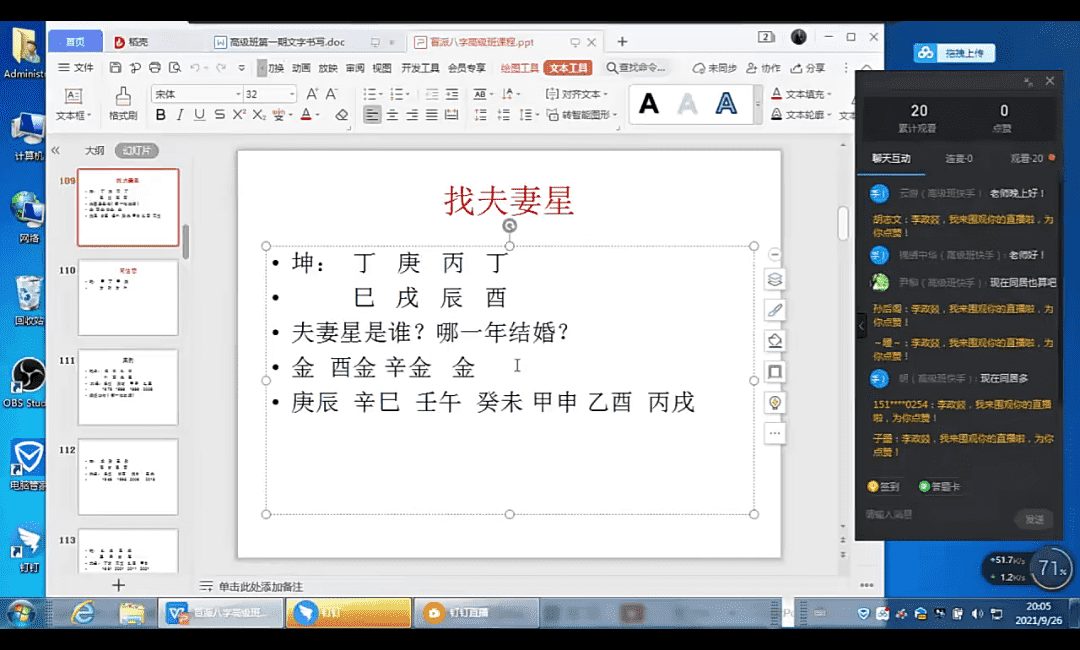The width and height of the screenshot is (1080, 650).
Task: Click the 发送 send button in chat
Action: pos(1033,519)
